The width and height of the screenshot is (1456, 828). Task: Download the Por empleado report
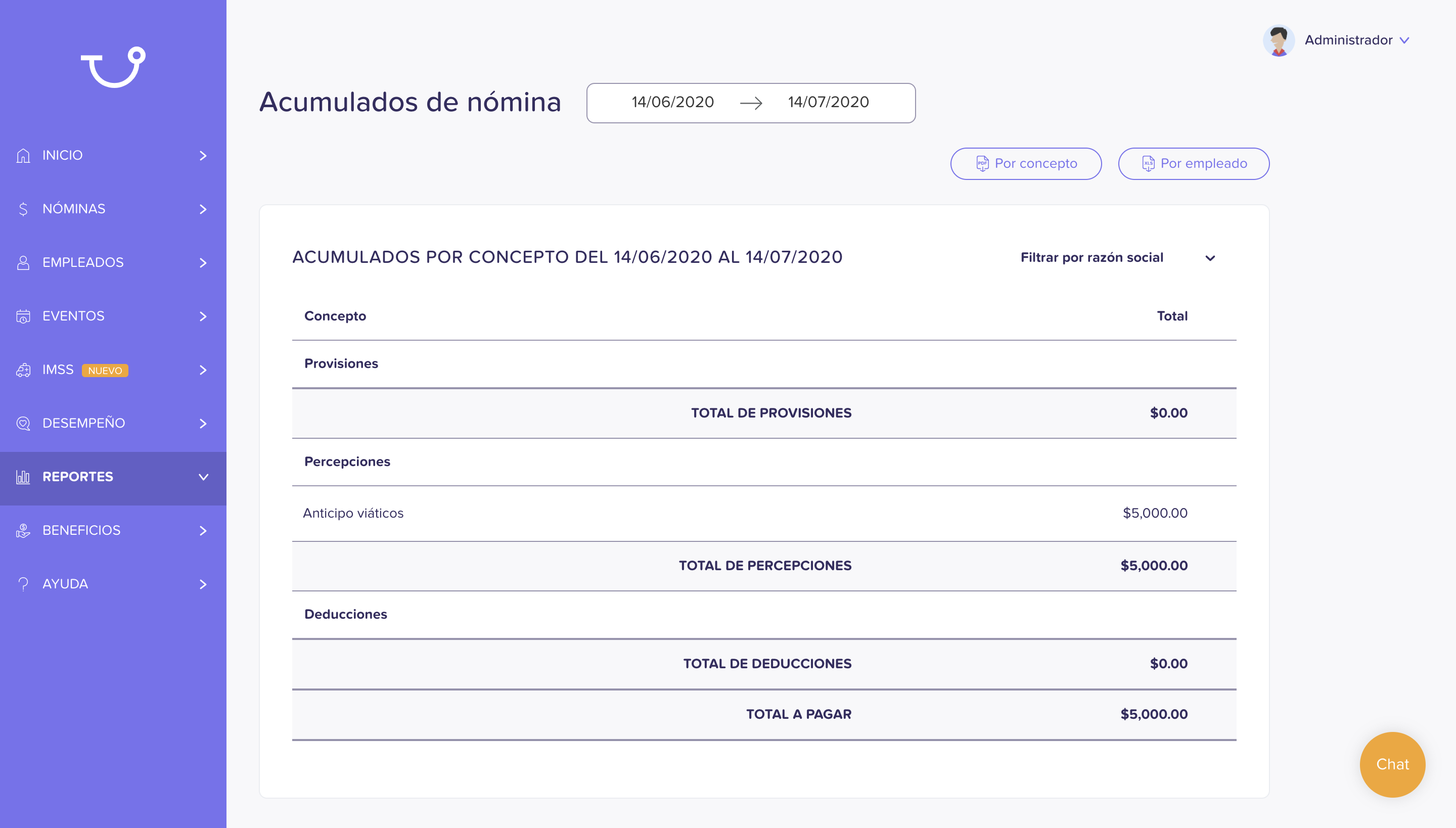click(x=1193, y=164)
